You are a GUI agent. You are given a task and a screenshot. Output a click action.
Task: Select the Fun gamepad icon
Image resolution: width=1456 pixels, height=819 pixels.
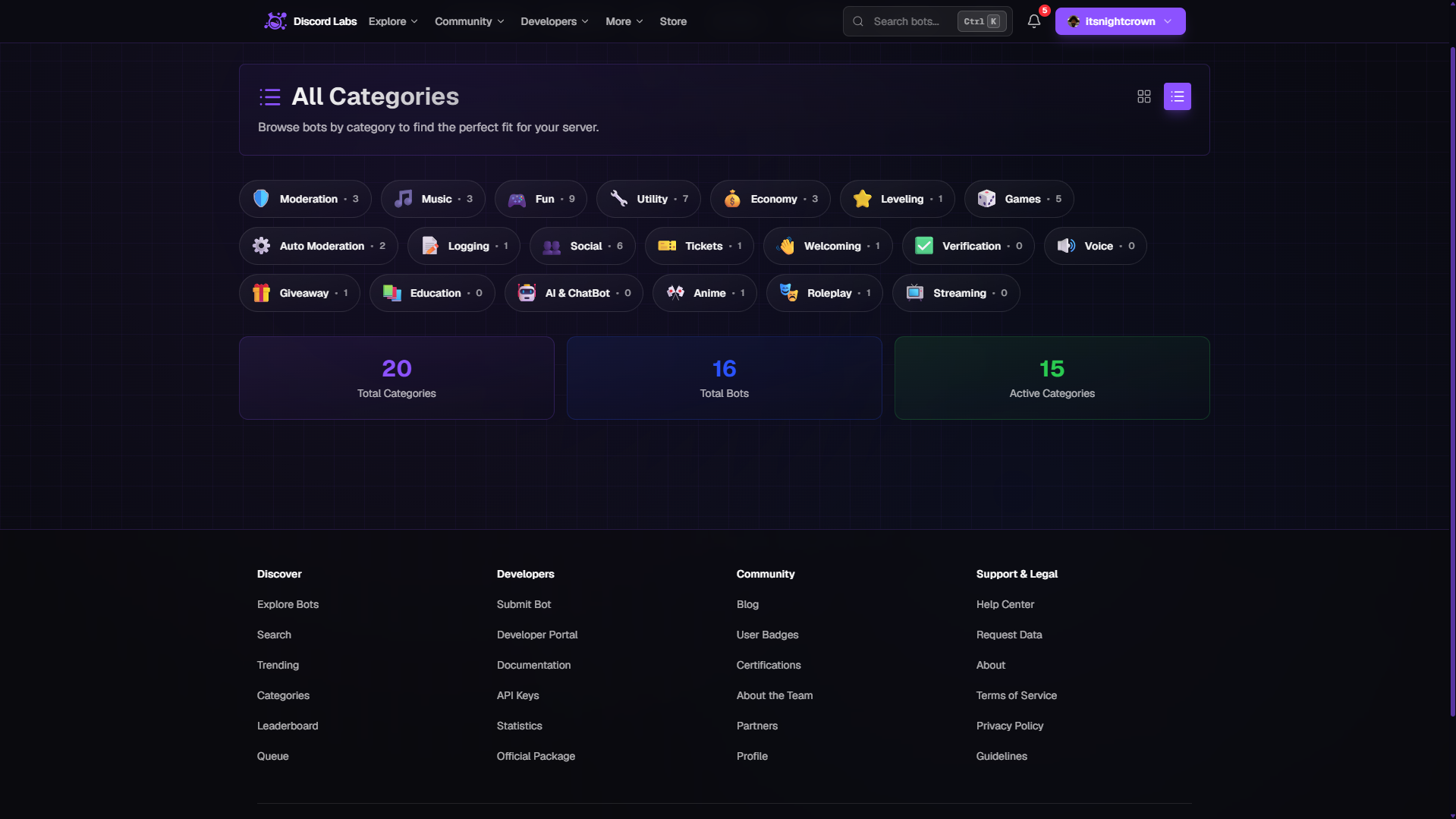(517, 199)
